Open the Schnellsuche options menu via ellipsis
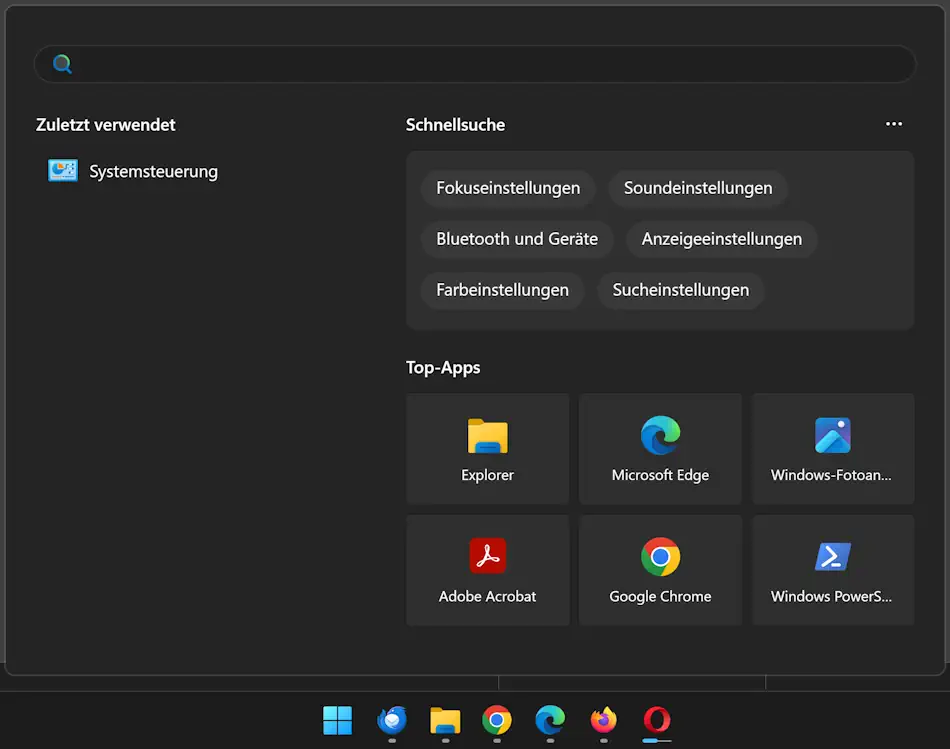The image size is (950, 749). (893, 124)
